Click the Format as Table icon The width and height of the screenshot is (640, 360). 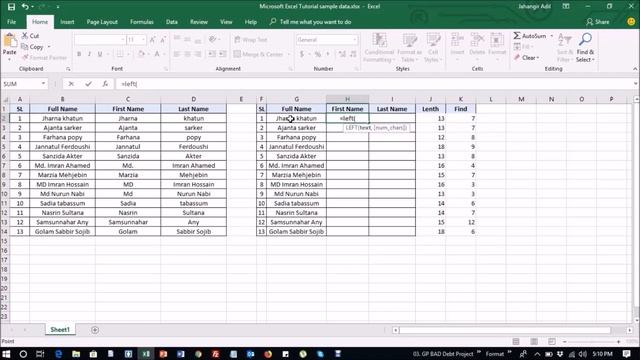point(409,40)
